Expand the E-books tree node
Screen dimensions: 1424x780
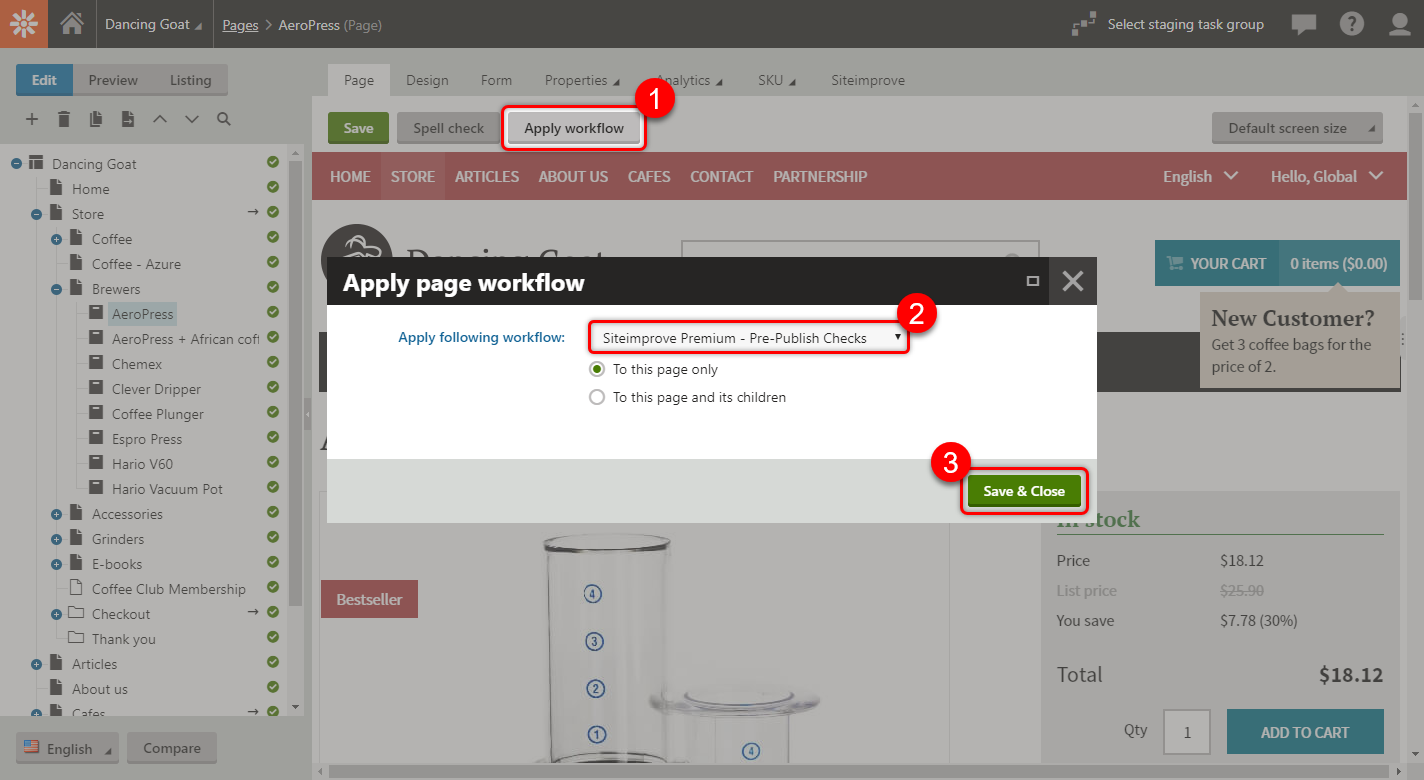coord(56,564)
